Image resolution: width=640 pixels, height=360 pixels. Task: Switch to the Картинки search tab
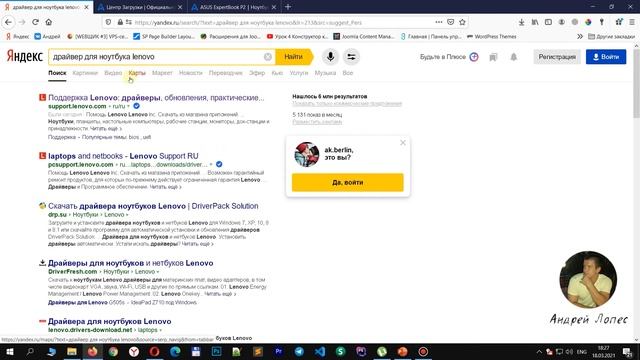click(x=85, y=73)
